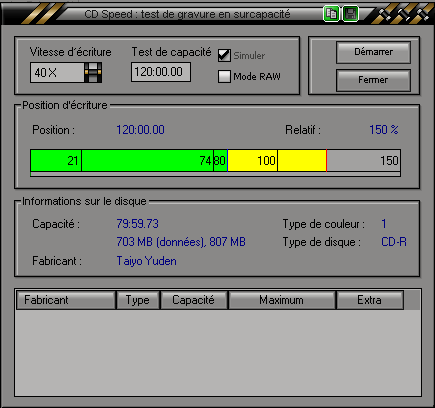435x408 pixels.
Task: Click the Type de disque label
Action: (322, 242)
